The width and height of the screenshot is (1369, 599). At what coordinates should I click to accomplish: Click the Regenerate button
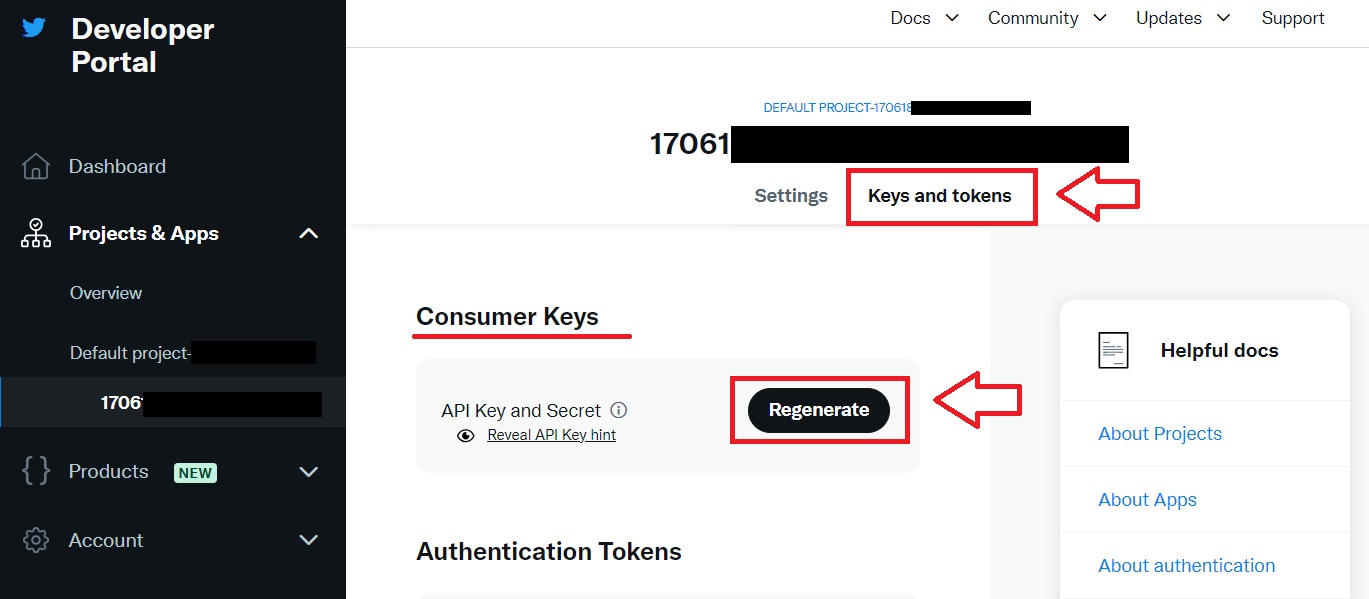pyautogui.click(x=819, y=410)
